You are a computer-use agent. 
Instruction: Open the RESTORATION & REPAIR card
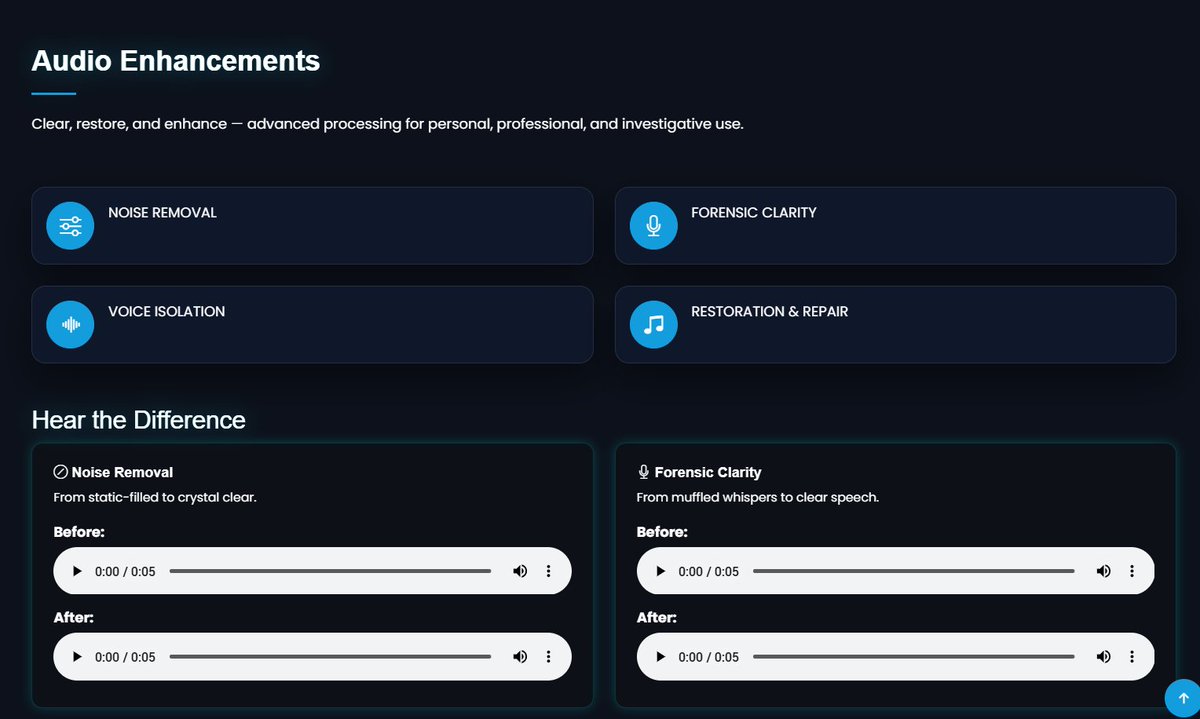click(895, 325)
